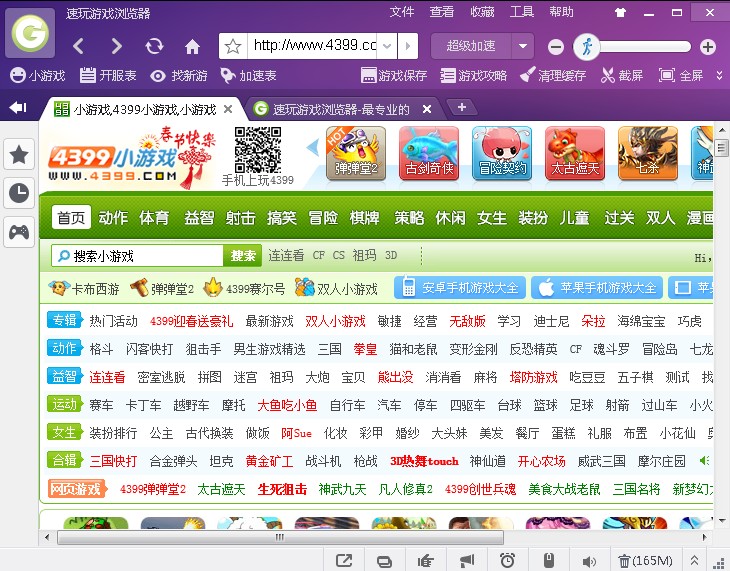This screenshot has height=571, width=730.
Task: Toggle the 超级加速 speed mode button
Action: 471,46
